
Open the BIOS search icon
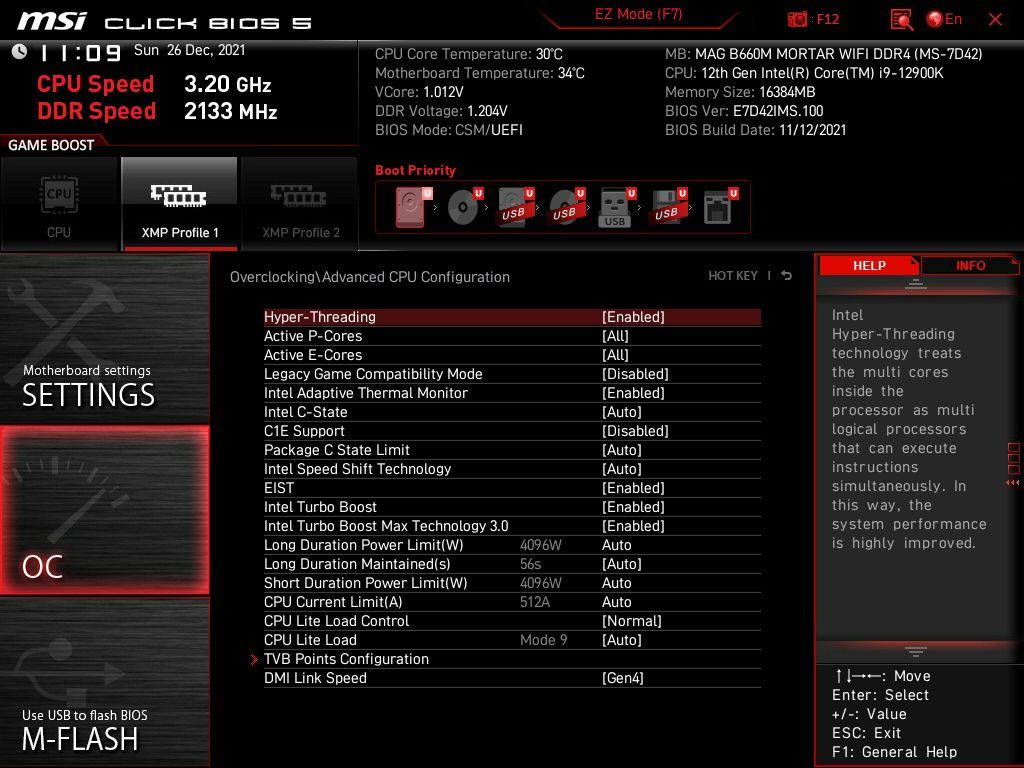click(x=901, y=19)
